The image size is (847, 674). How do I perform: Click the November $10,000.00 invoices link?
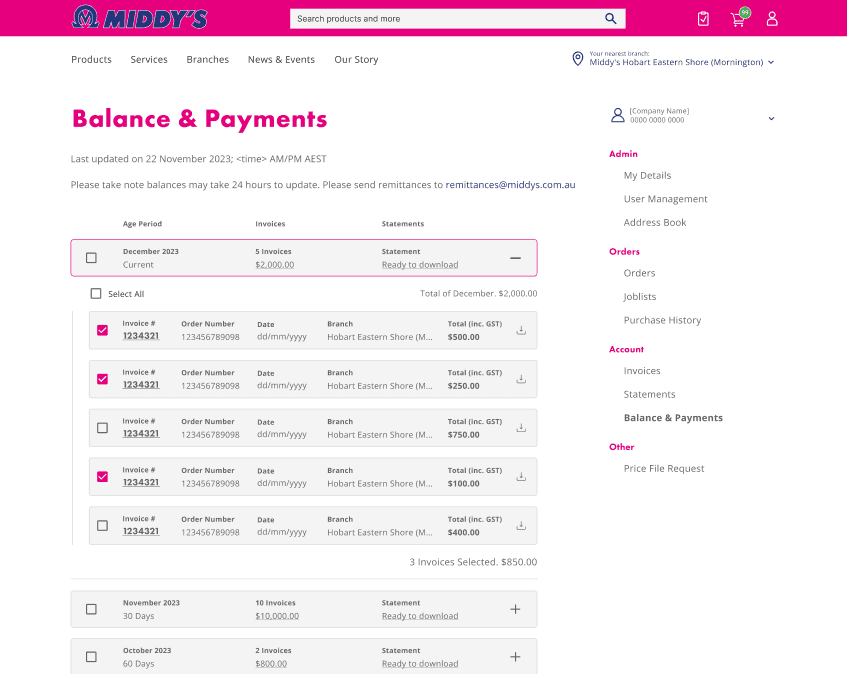coord(277,616)
